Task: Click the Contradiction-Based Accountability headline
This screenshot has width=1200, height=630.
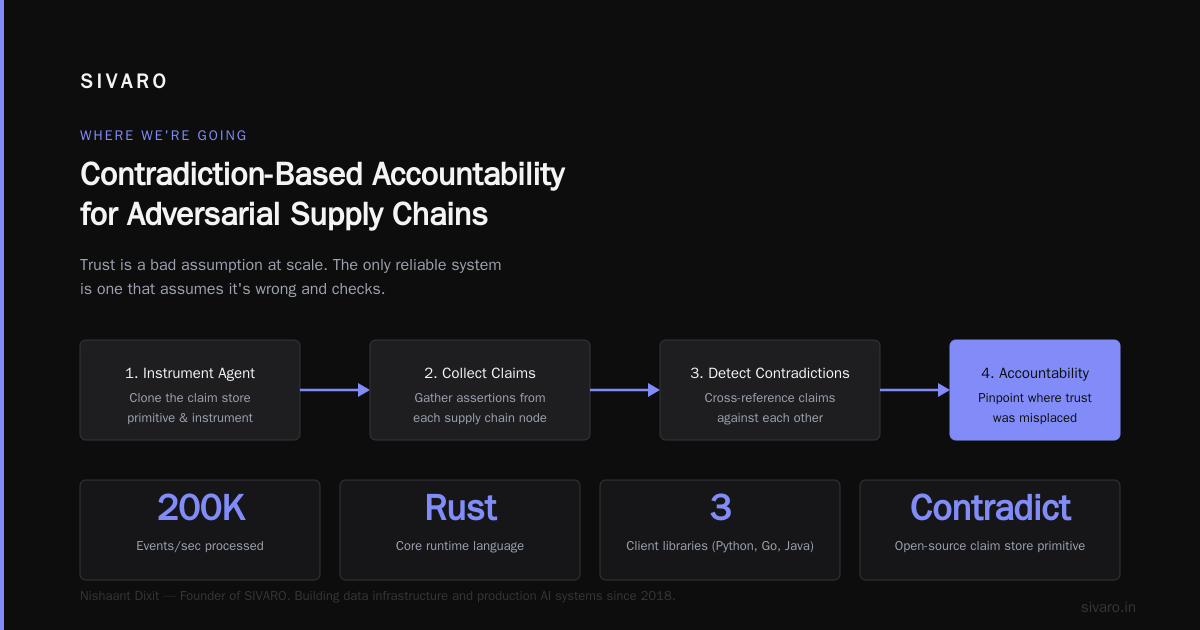Action: [322, 194]
